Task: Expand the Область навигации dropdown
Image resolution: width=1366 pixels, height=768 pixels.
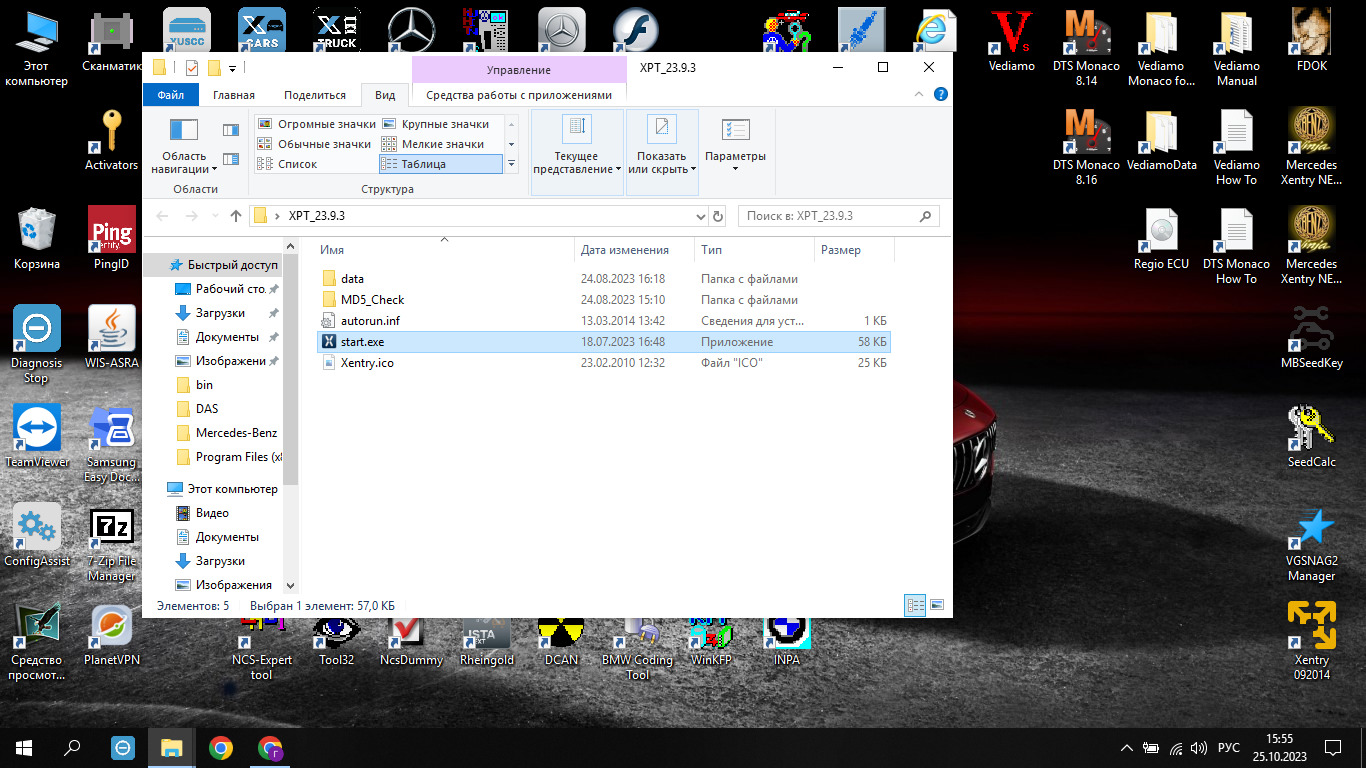Action: click(184, 163)
